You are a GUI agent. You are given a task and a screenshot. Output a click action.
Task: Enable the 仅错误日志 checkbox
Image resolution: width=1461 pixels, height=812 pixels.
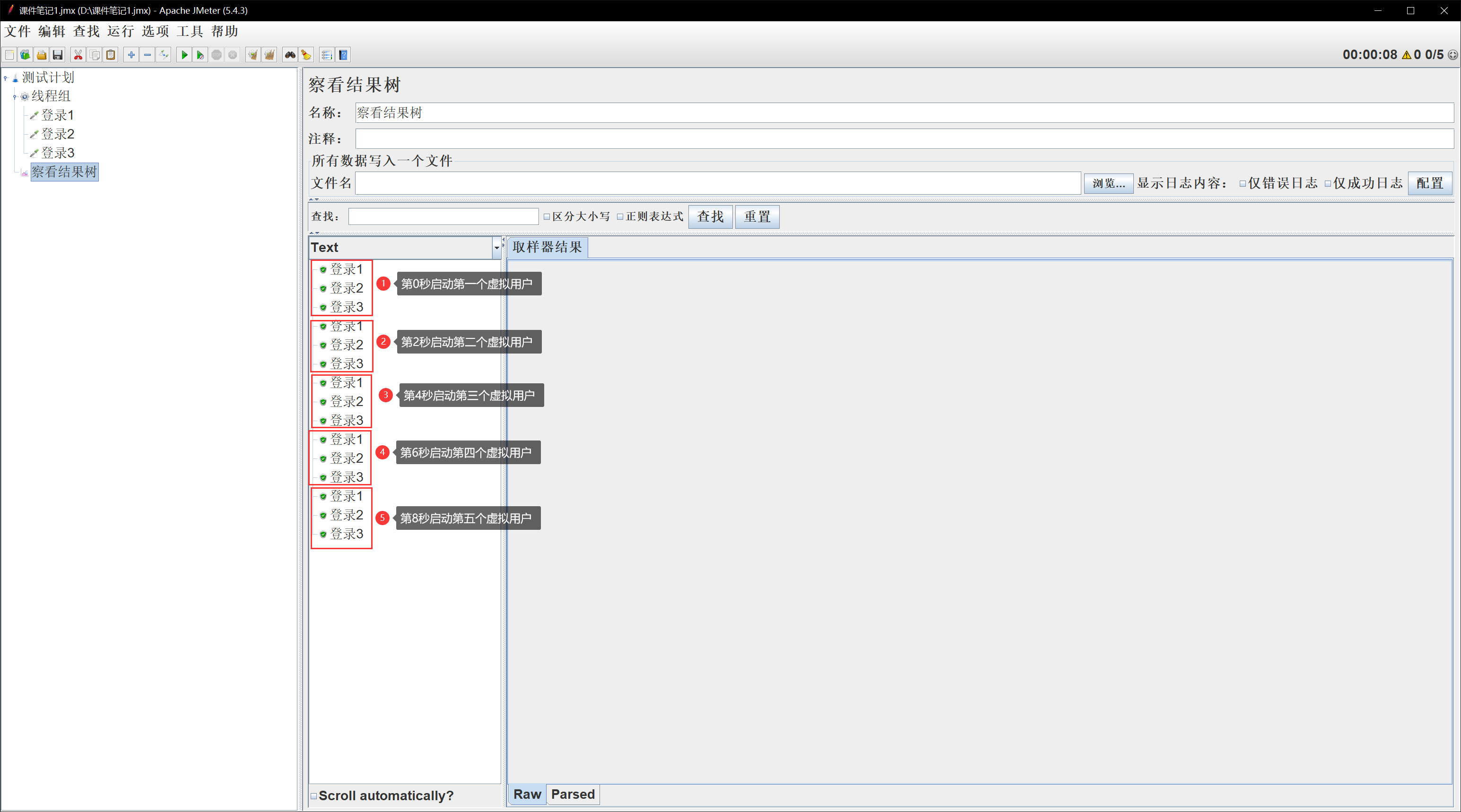(x=1243, y=184)
